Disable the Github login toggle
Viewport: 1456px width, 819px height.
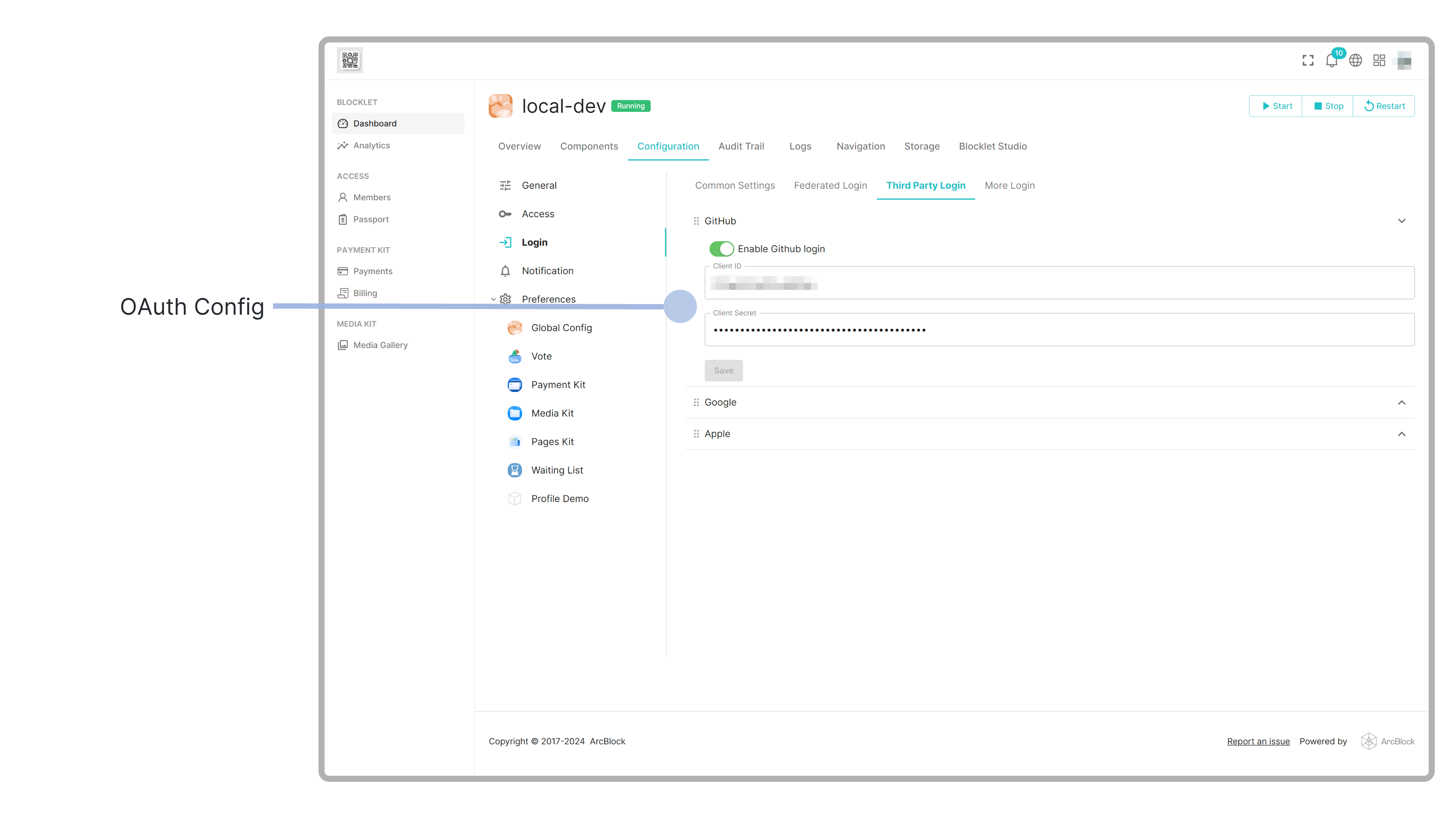(721, 249)
